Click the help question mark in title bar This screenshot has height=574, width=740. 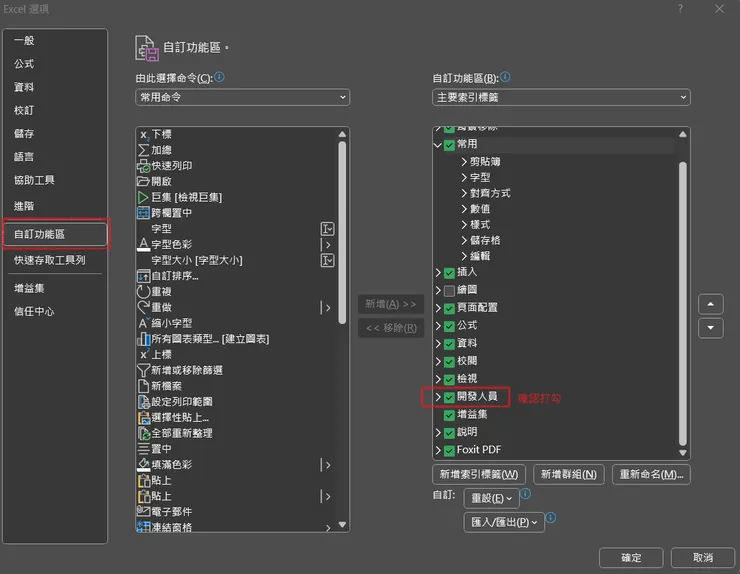point(680,9)
